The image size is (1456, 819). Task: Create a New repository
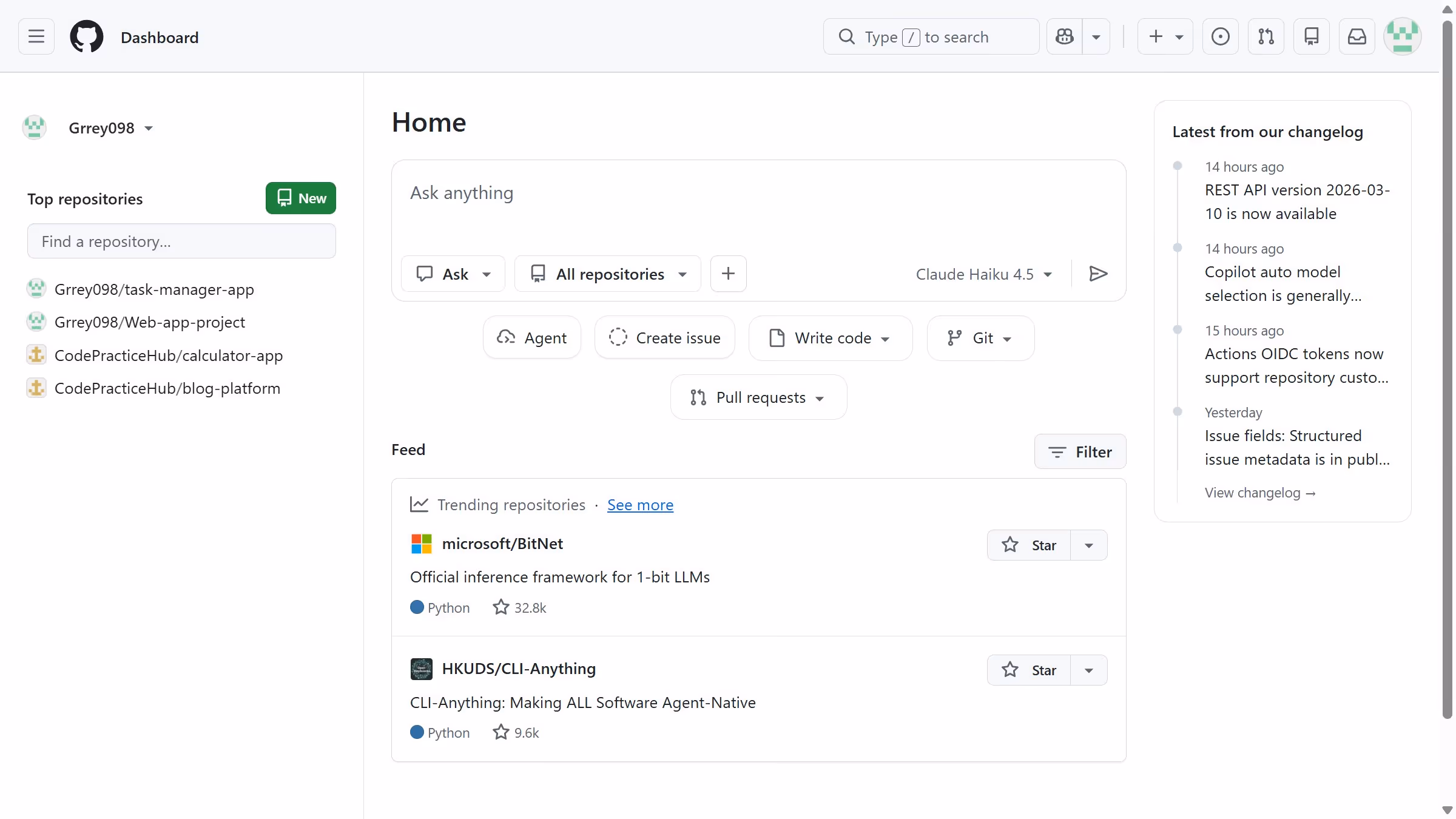300,198
